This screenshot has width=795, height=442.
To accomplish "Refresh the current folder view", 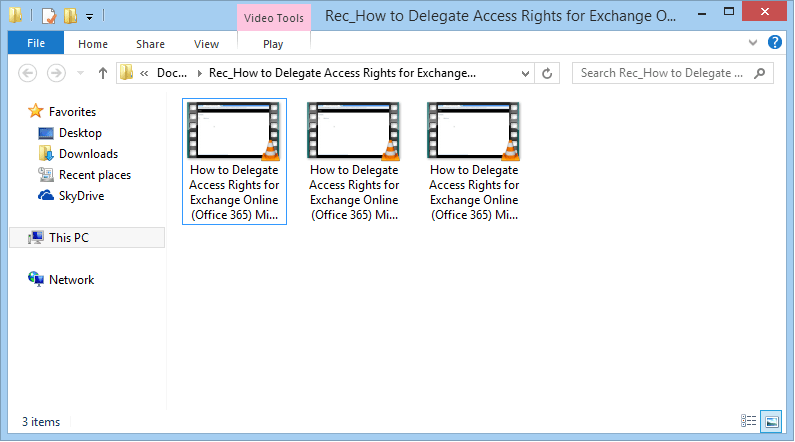I will pos(547,73).
